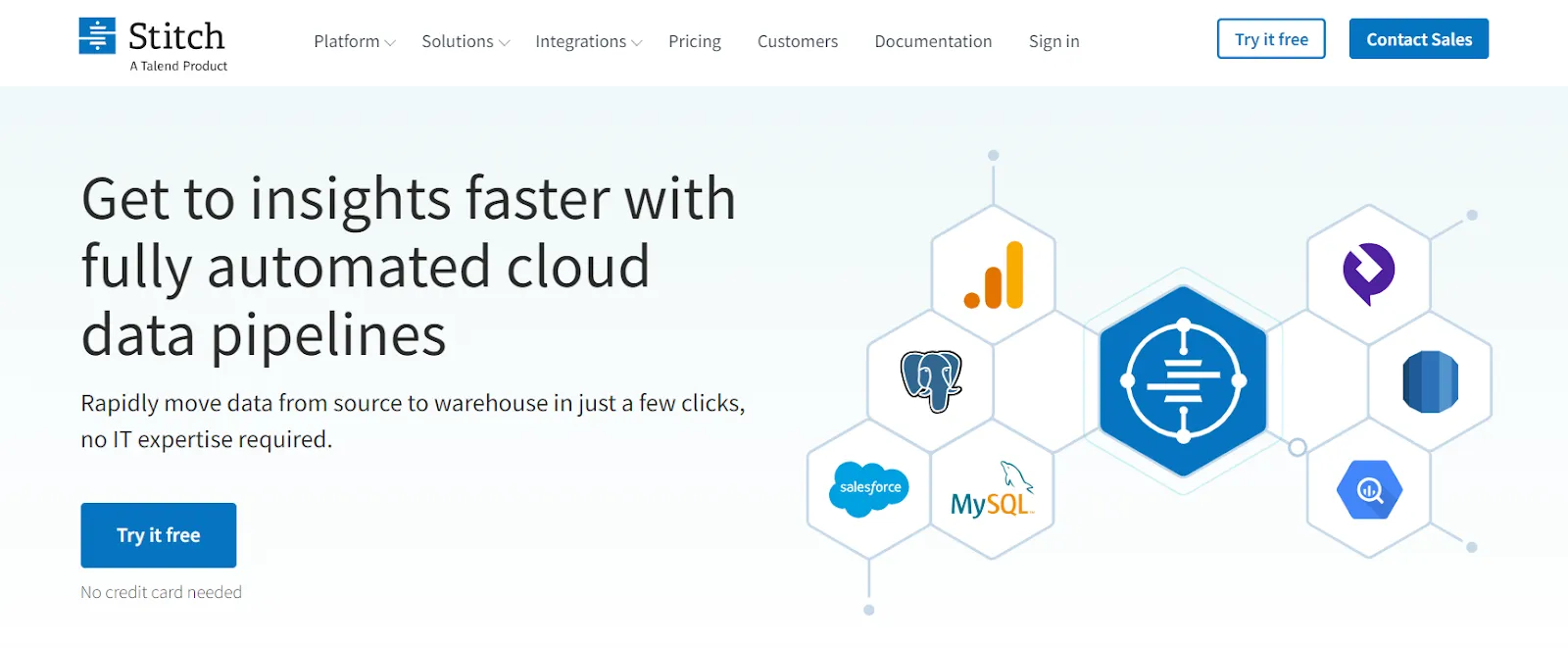Click the Amazon Redshift icon

(1431, 381)
